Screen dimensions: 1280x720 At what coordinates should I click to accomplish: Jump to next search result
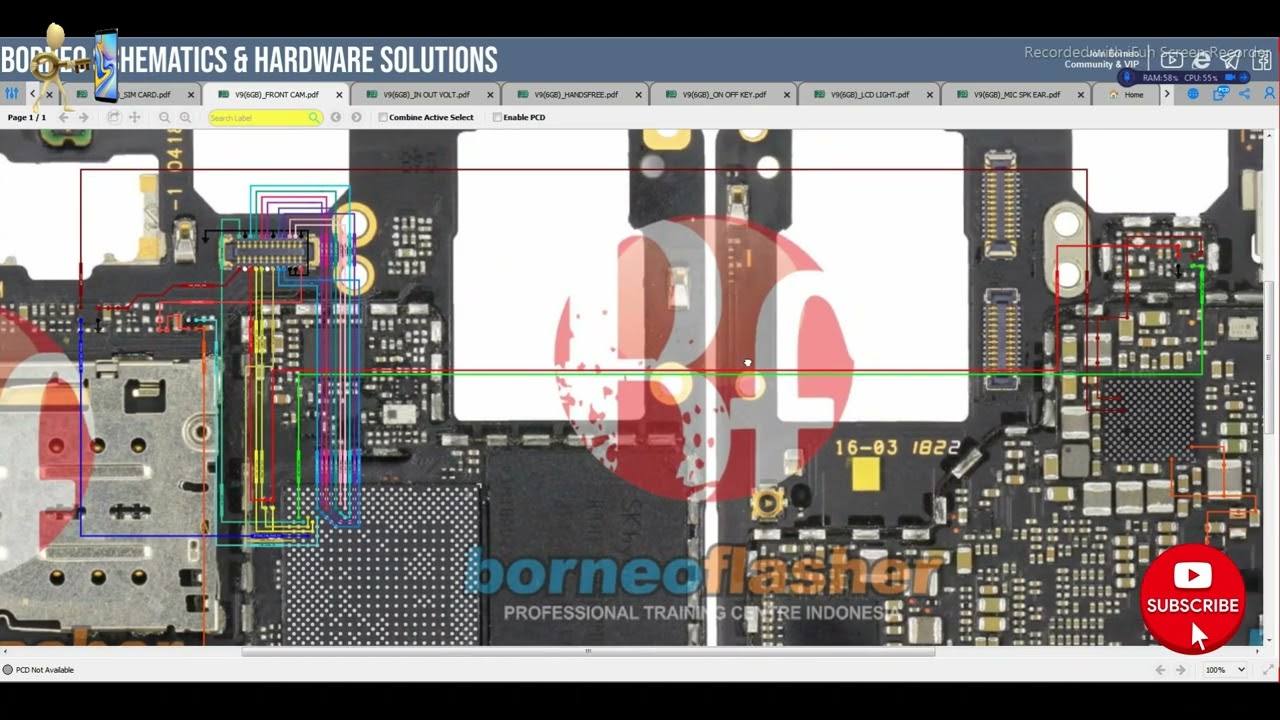pos(356,117)
